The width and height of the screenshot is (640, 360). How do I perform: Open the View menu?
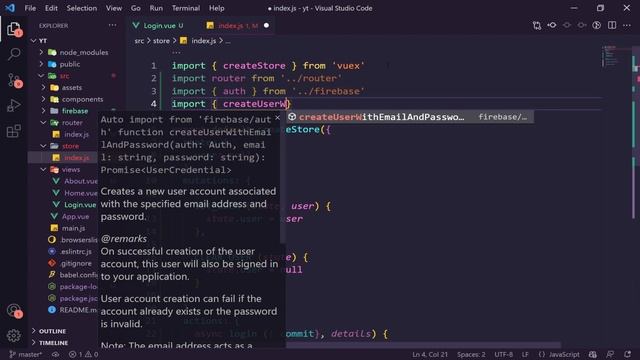tap(114, 8)
